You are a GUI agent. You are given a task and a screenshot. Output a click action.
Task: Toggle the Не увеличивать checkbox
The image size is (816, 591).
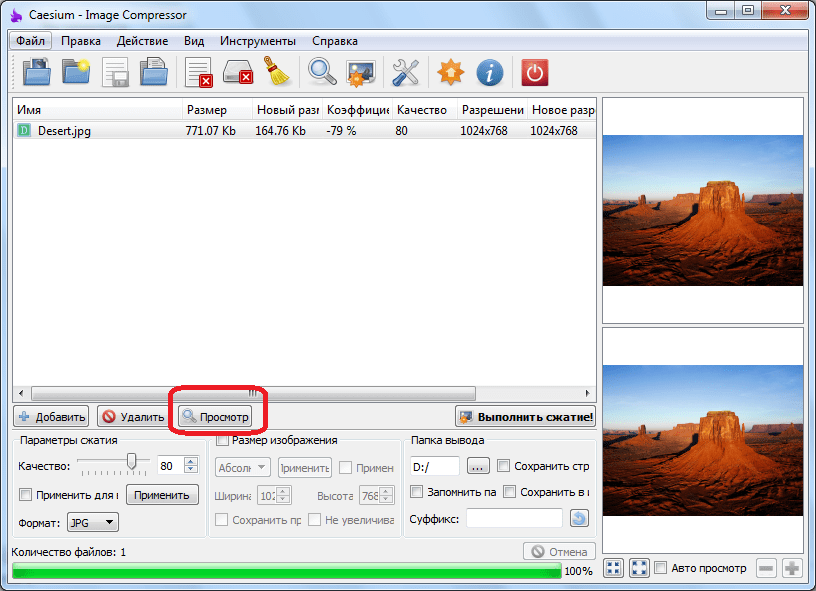point(314,520)
